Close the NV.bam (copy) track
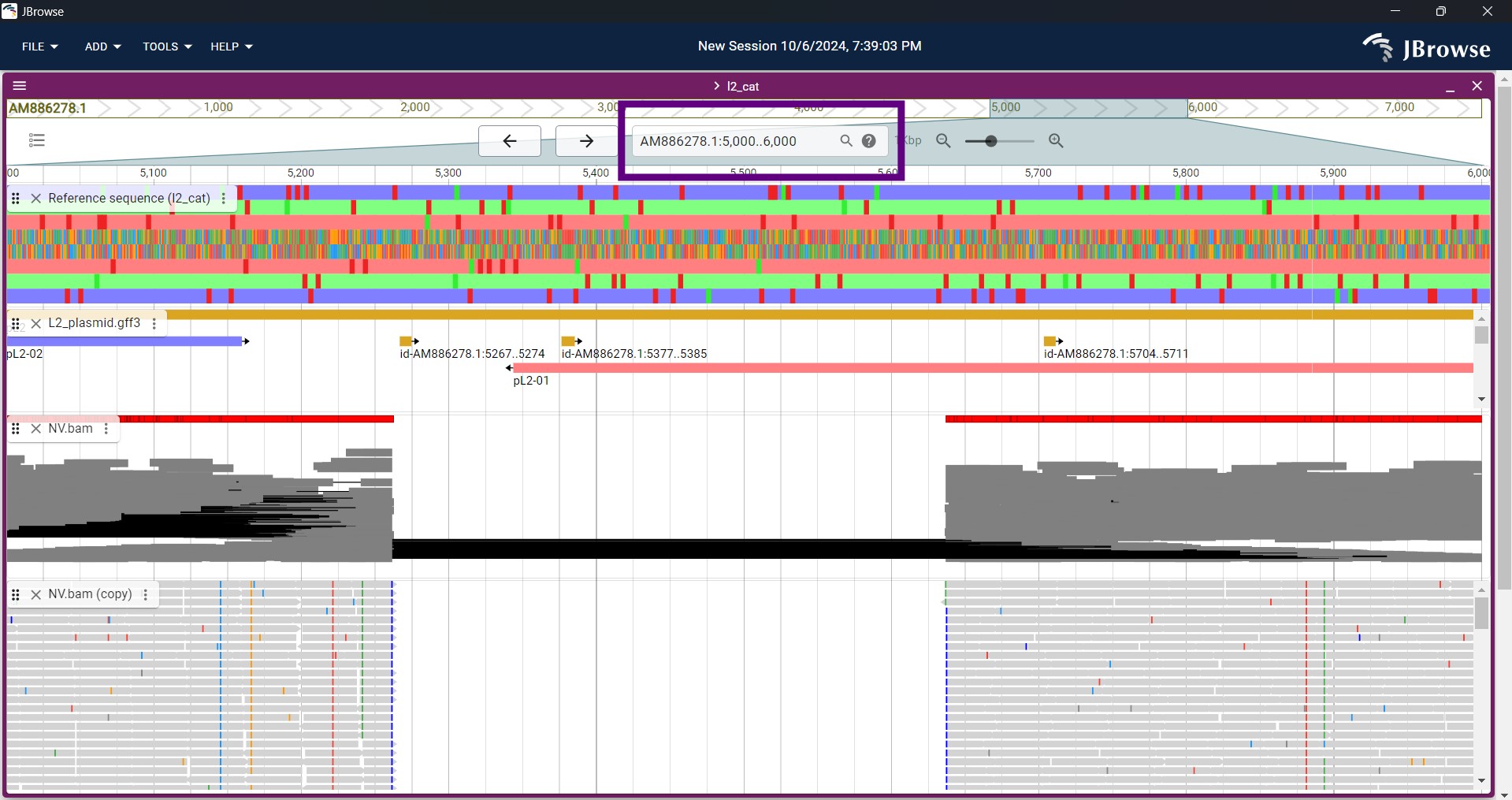The image size is (1512, 800). click(x=35, y=594)
